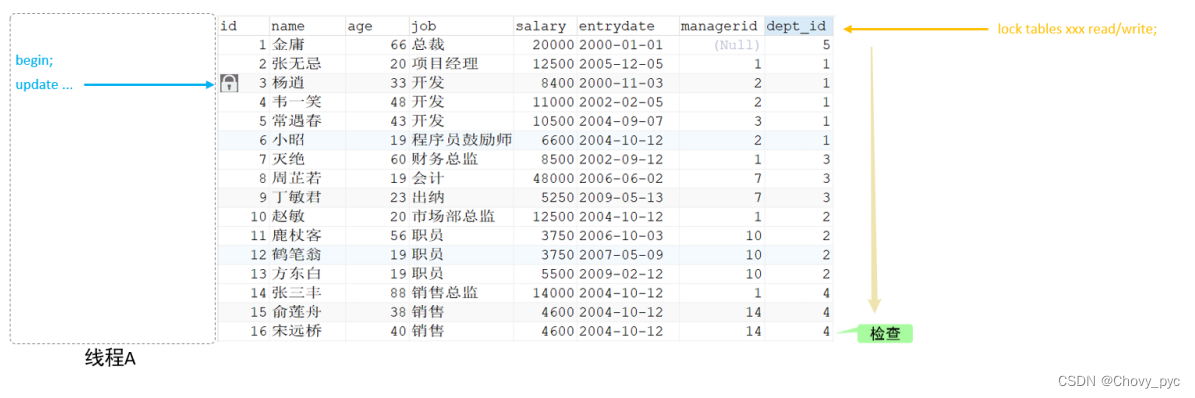Click the entrydate cell 2005-12-05
The height and width of the screenshot is (398, 1195).
[628, 64]
